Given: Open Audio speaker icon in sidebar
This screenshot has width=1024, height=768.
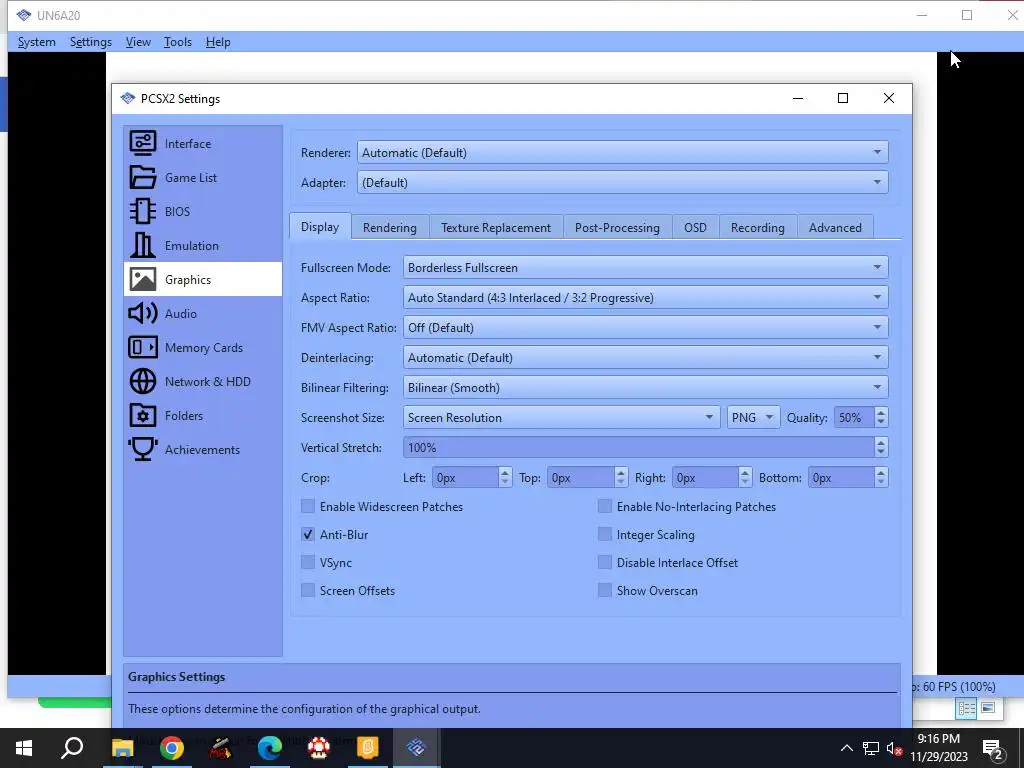Looking at the screenshot, I should [x=142, y=313].
